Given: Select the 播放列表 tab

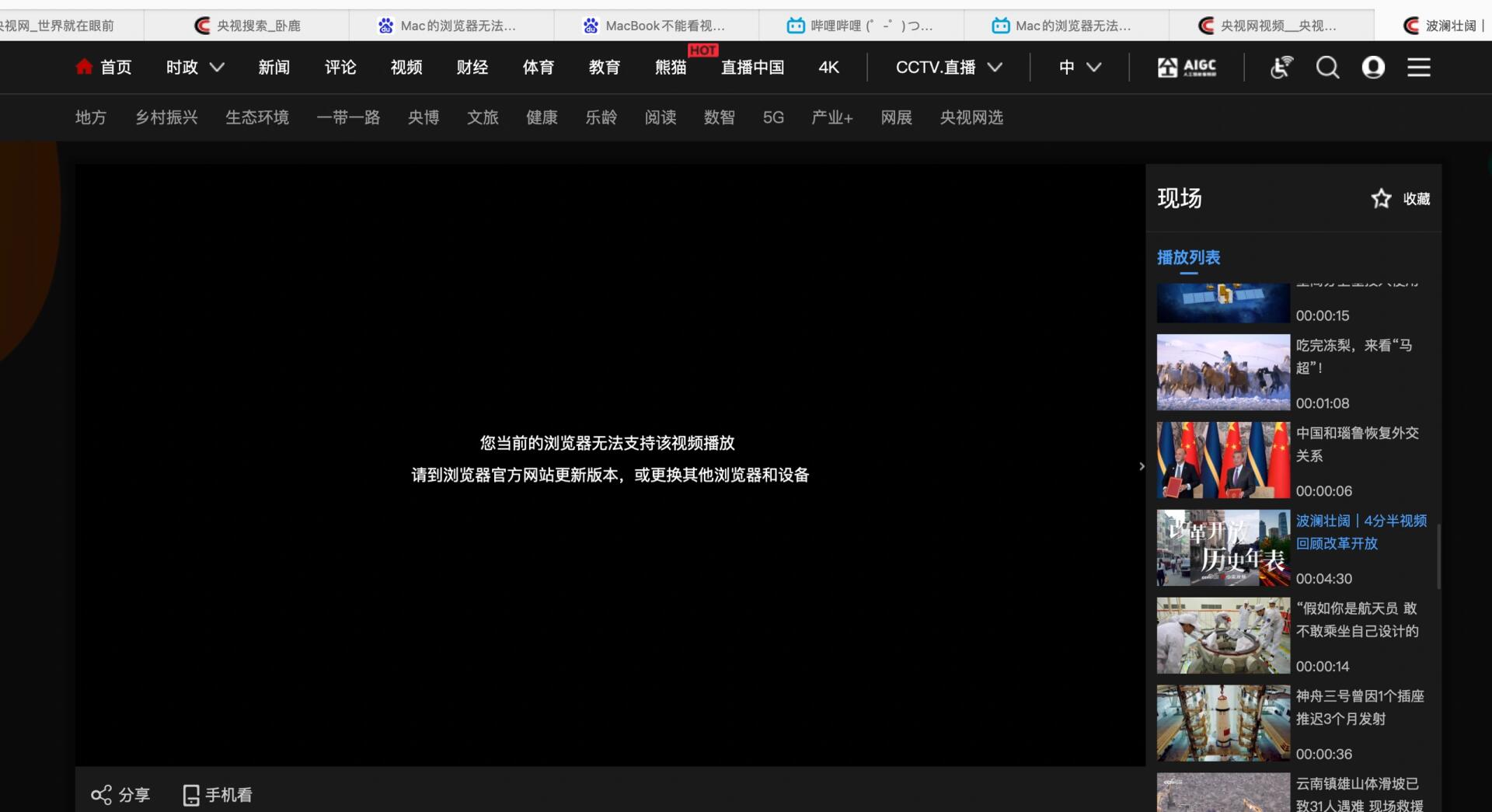Looking at the screenshot, I should point(1188,257).
